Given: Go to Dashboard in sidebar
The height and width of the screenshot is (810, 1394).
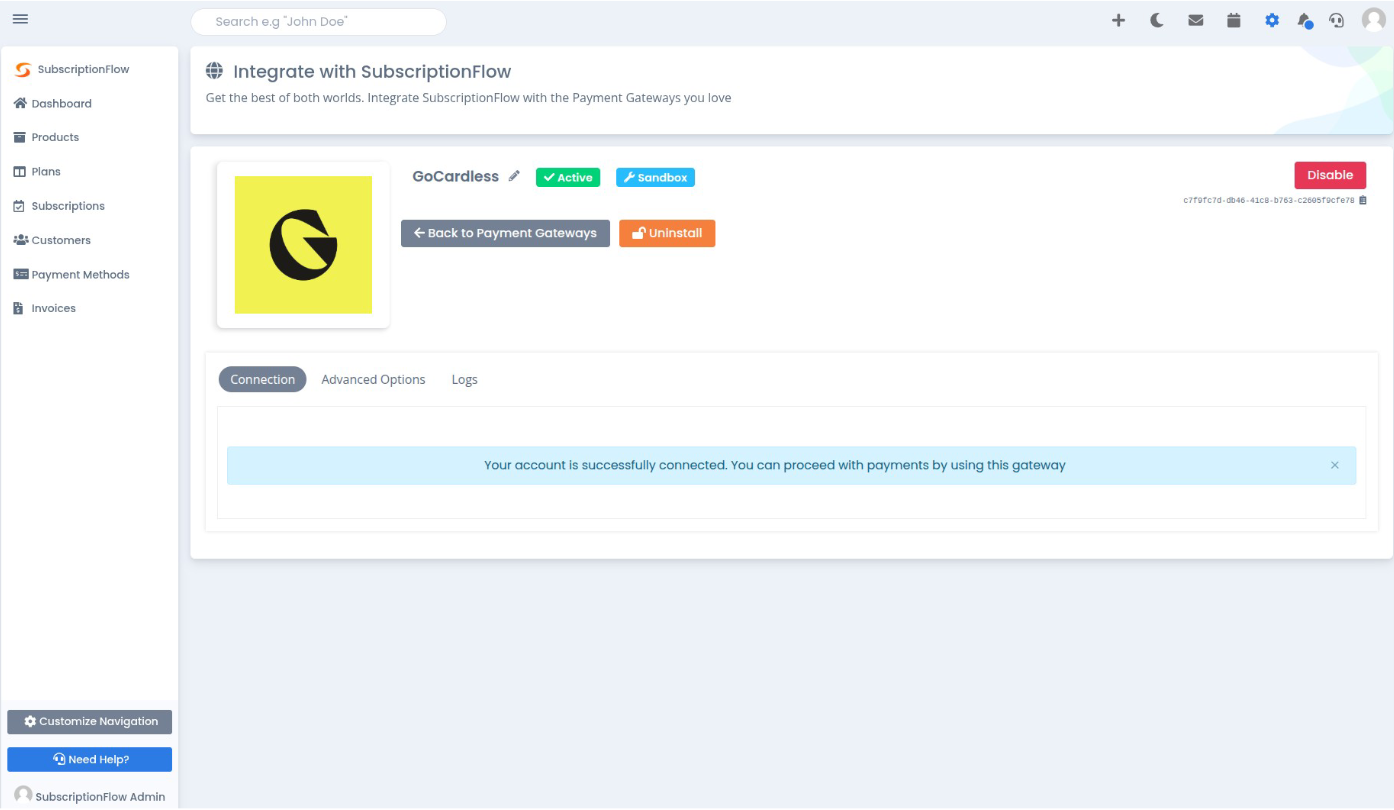Looking at the screenshot, I should click(53, 103).
